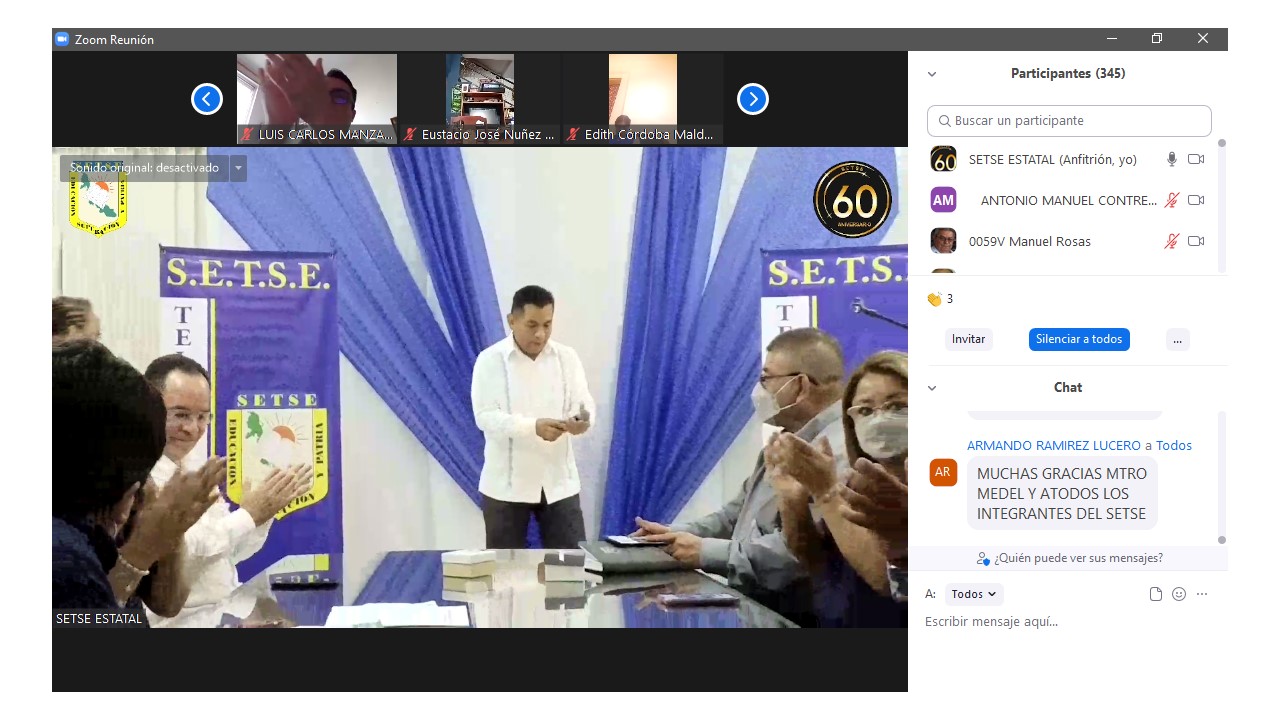Click the clapping hands reaction count

(x=940, y=299)
